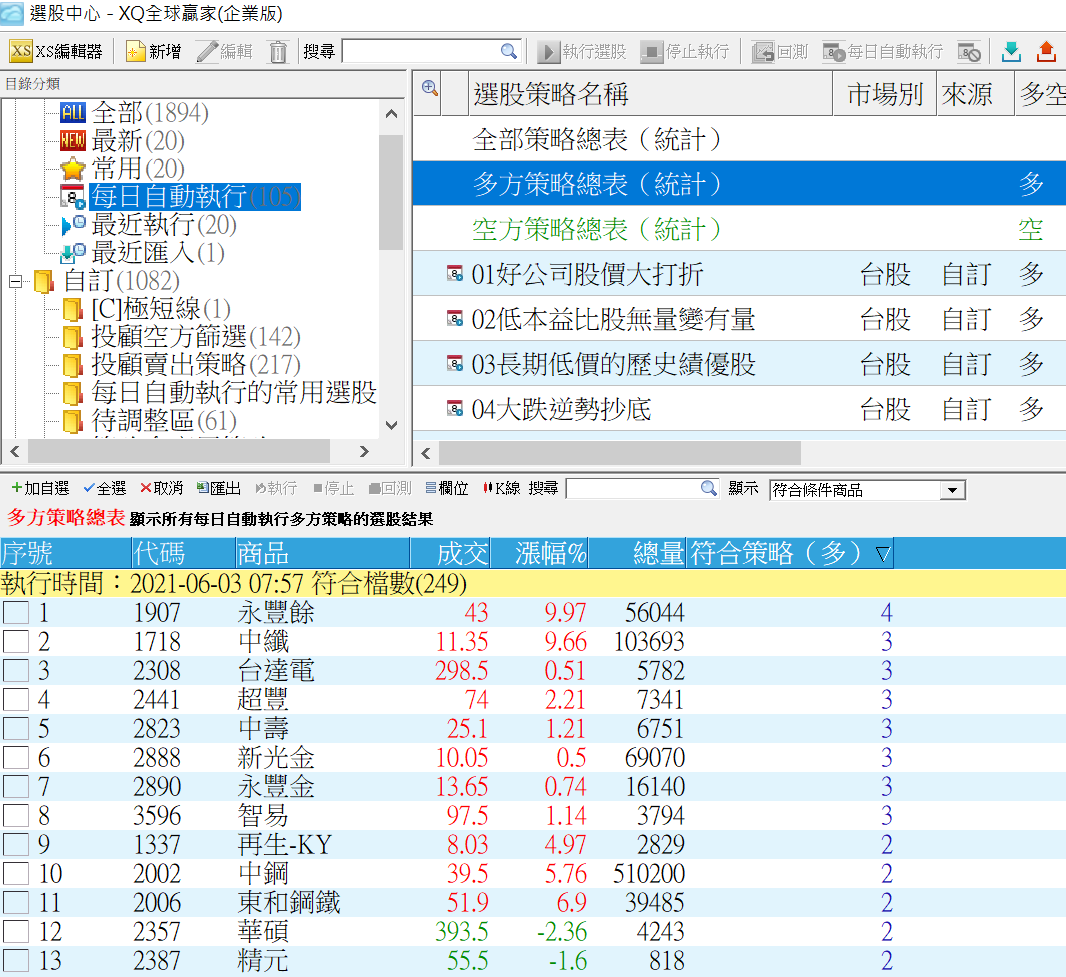Screen dimensions: 1066x977
Task: Click 加自選 to add to watchlist
Action: [x=40, y=488]
